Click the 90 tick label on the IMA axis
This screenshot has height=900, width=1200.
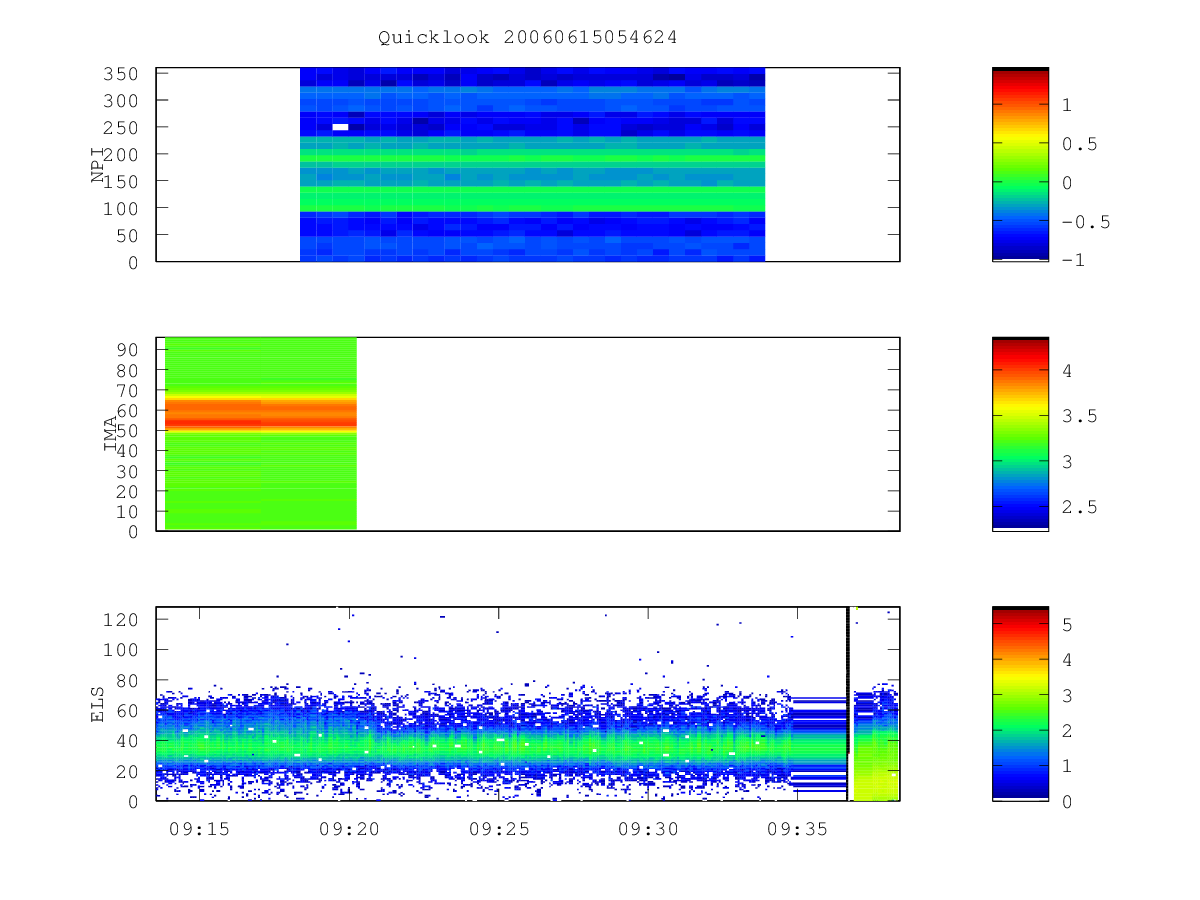tap(128, 349)
